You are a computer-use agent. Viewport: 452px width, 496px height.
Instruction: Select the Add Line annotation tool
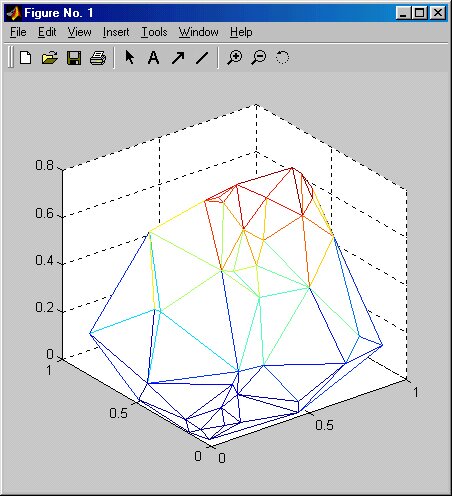202,58
